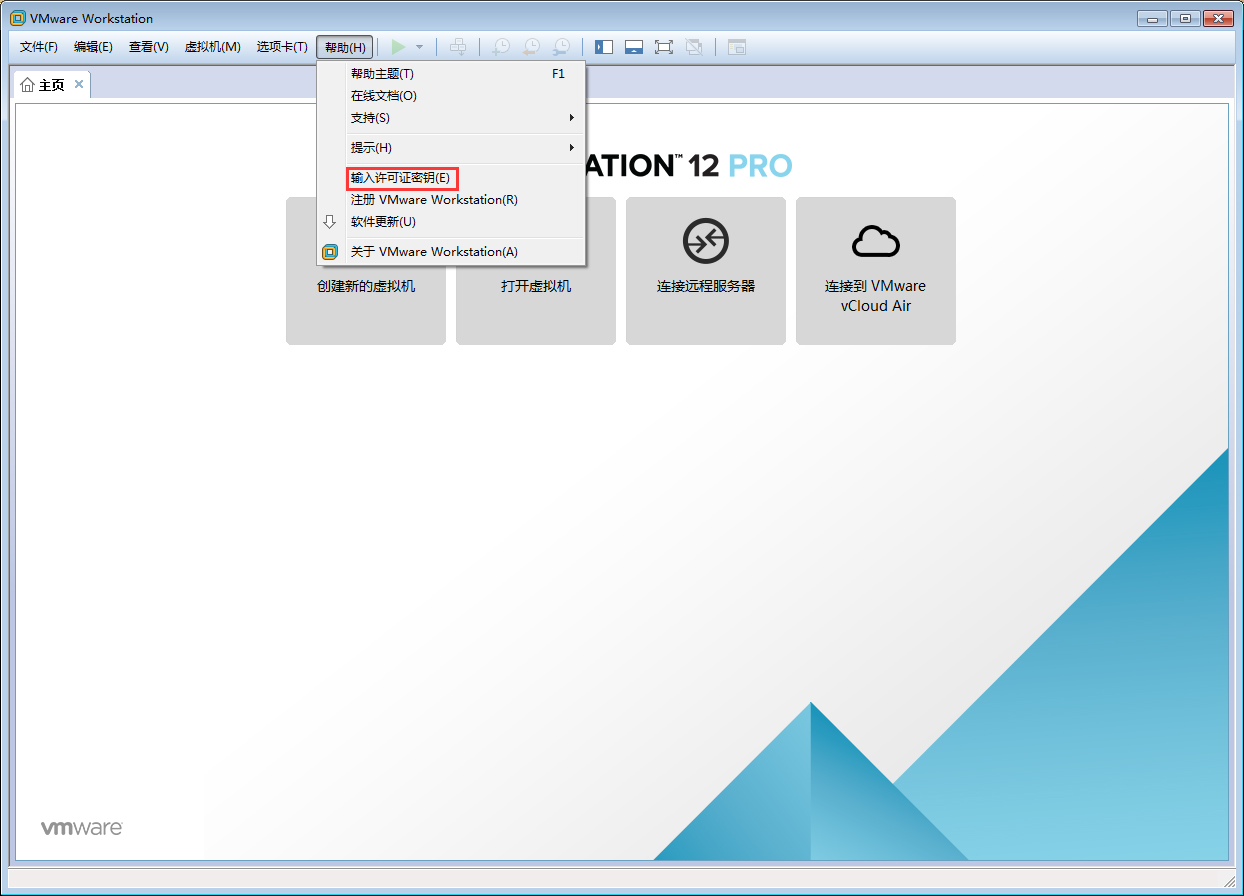1244x896 pixels.
Task: Select 输入许可证密钥(E) from the Help menu
Action: (402, 177)
